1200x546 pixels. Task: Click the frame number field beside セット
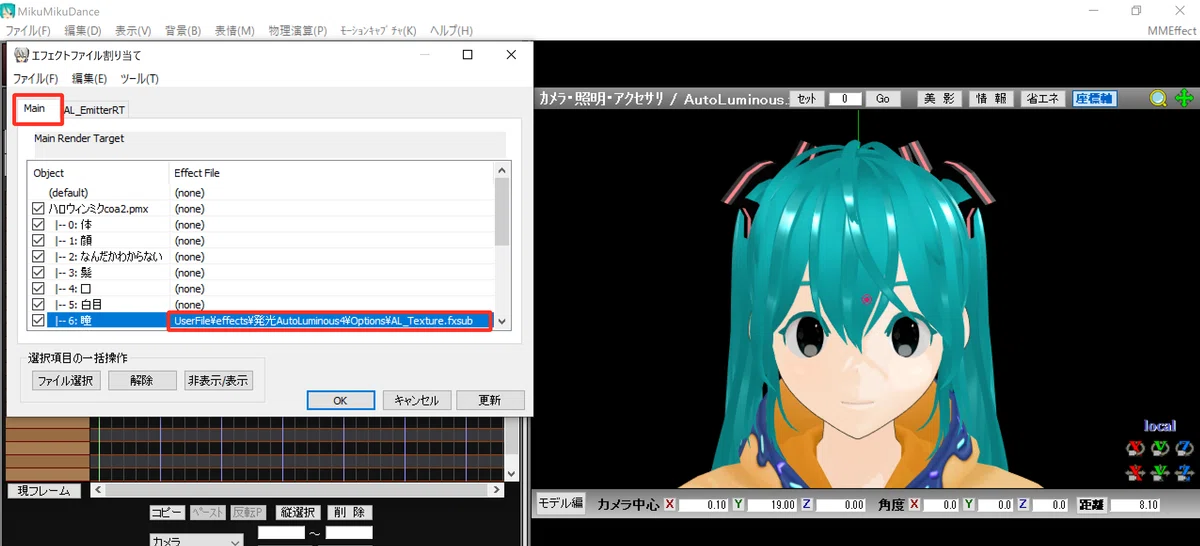pos(845,99)
